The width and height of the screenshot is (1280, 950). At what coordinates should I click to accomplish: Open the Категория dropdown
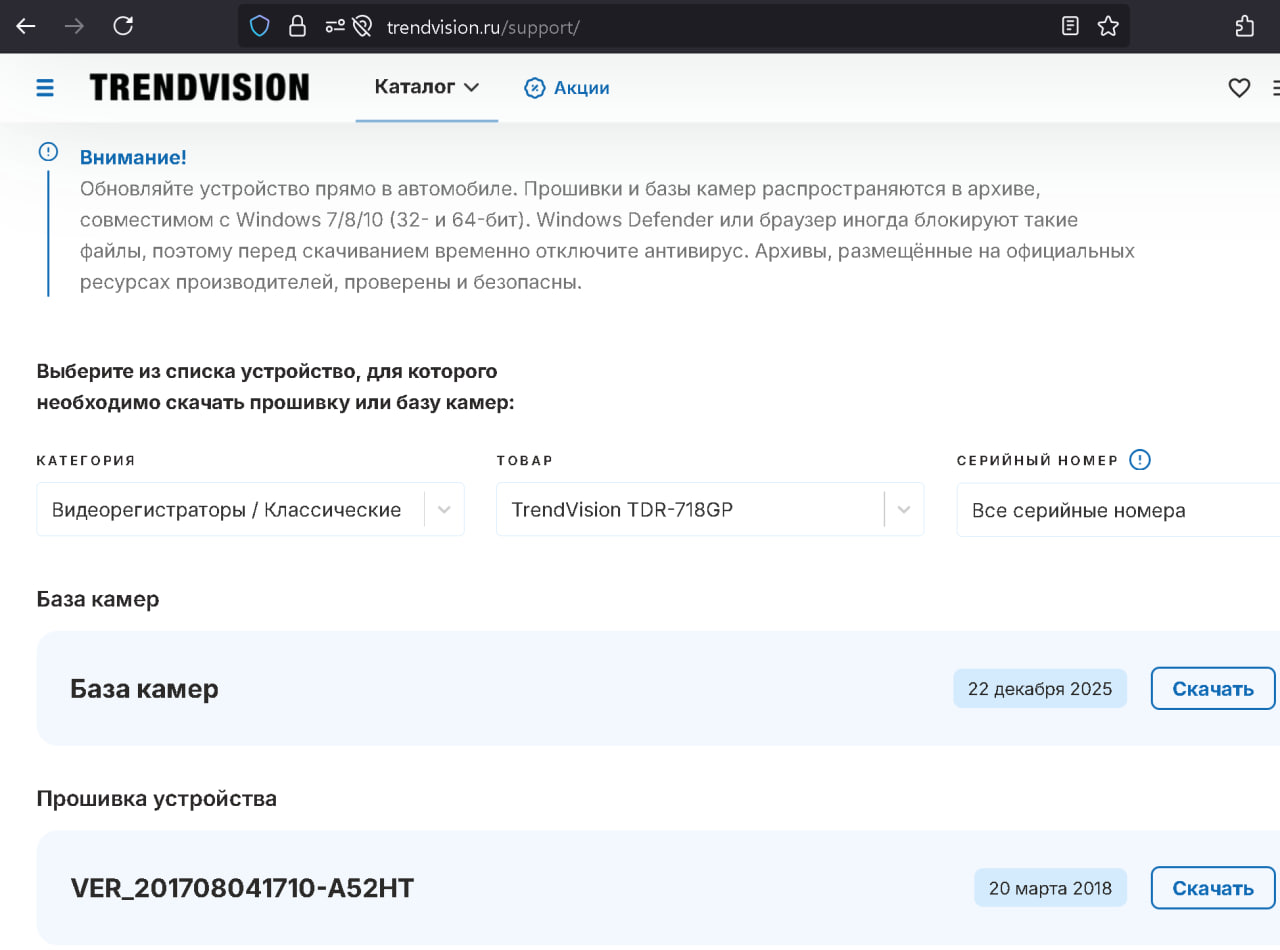pyautogui.click(x=250, y=510)
